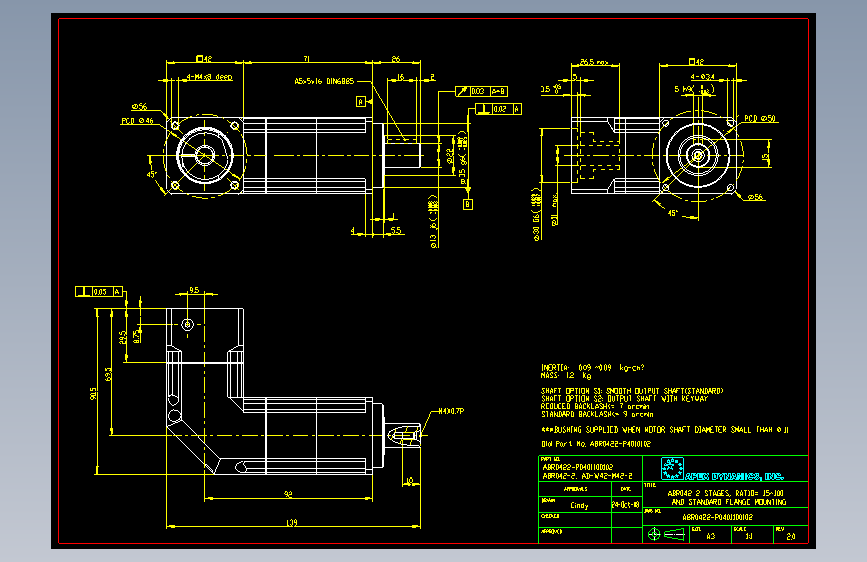Click the datum "A" box beside the flange
This screenshot has height=562, width=867.
pyautogui.click(x=361, y=102)
